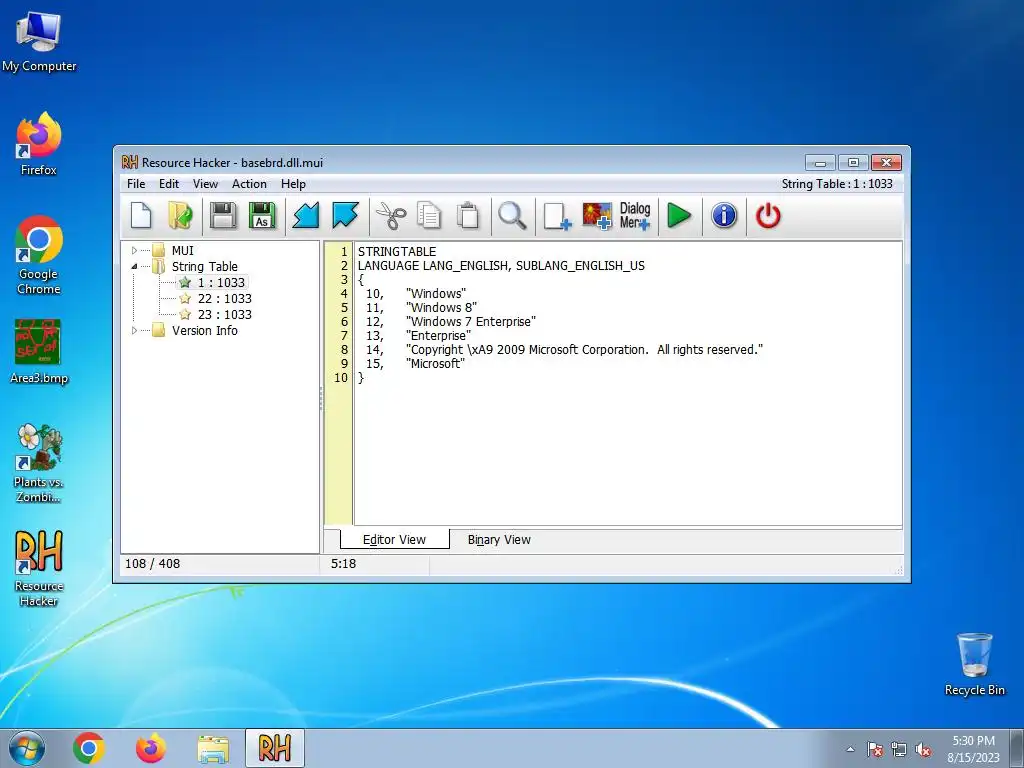The width and height of the screenshot is (1024, 768).
Task: Click the Copy pages icon
Action: [429, 216]
